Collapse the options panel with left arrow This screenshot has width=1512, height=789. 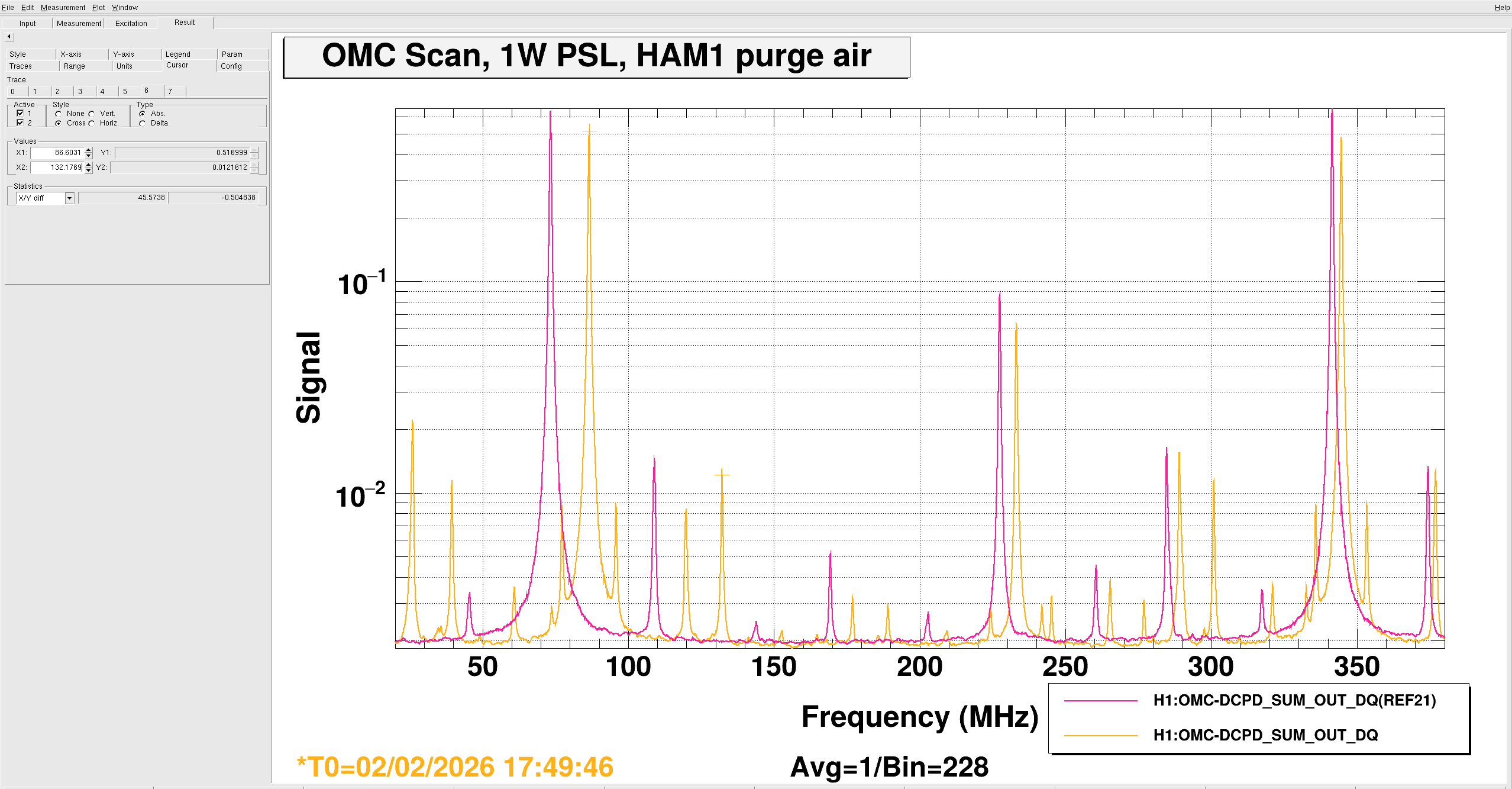pyautogui.click(x=9, y=37)
